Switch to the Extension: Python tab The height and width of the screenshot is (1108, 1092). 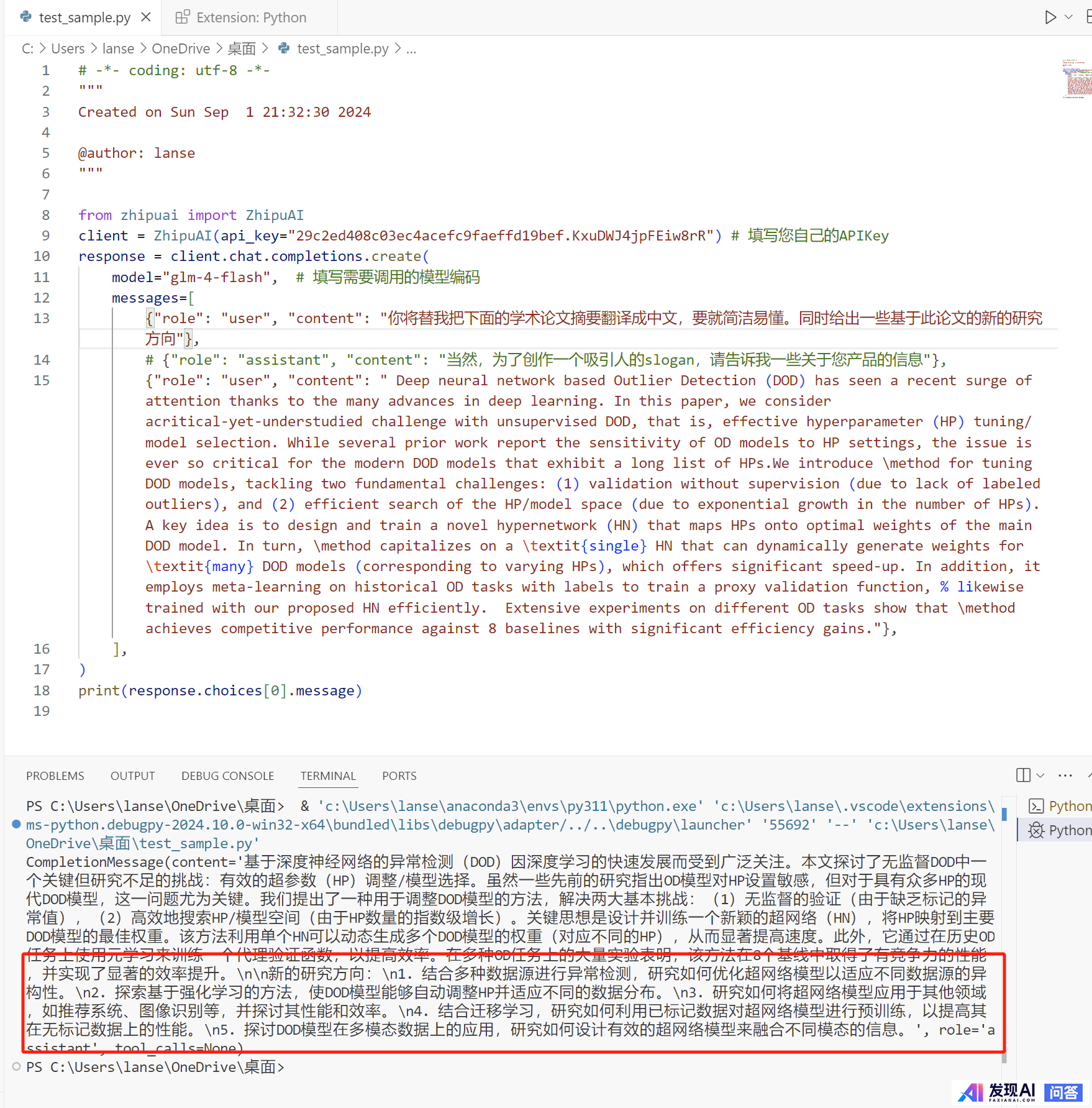(250, 17)
